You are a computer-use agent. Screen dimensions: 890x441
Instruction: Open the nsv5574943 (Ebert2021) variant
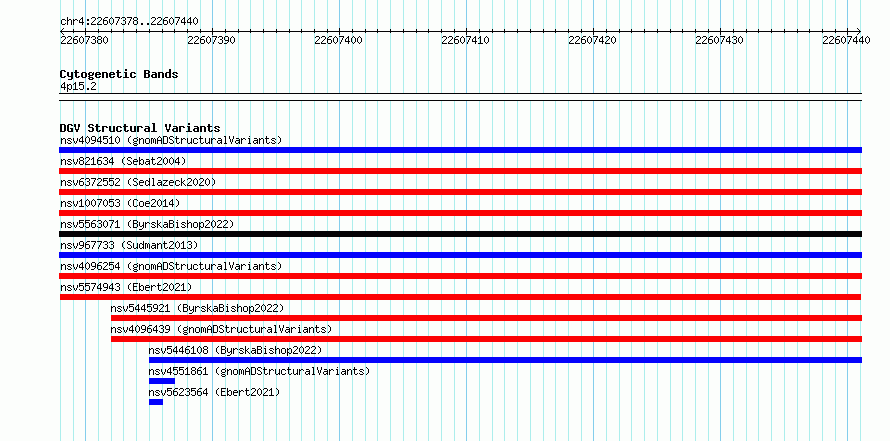(x=126, y=287)
